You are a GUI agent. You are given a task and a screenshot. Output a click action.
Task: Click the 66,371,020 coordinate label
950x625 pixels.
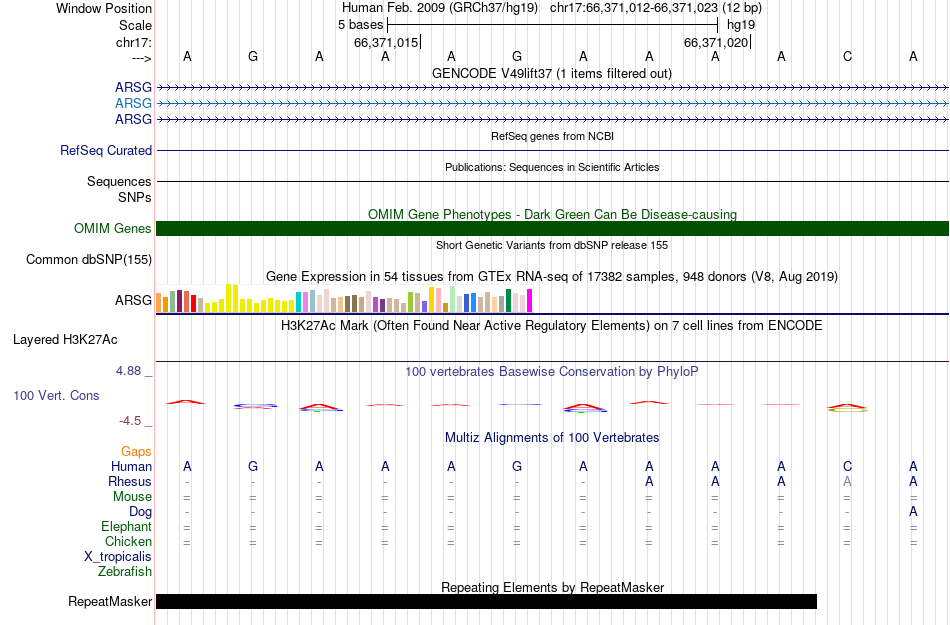coord(716,42)
